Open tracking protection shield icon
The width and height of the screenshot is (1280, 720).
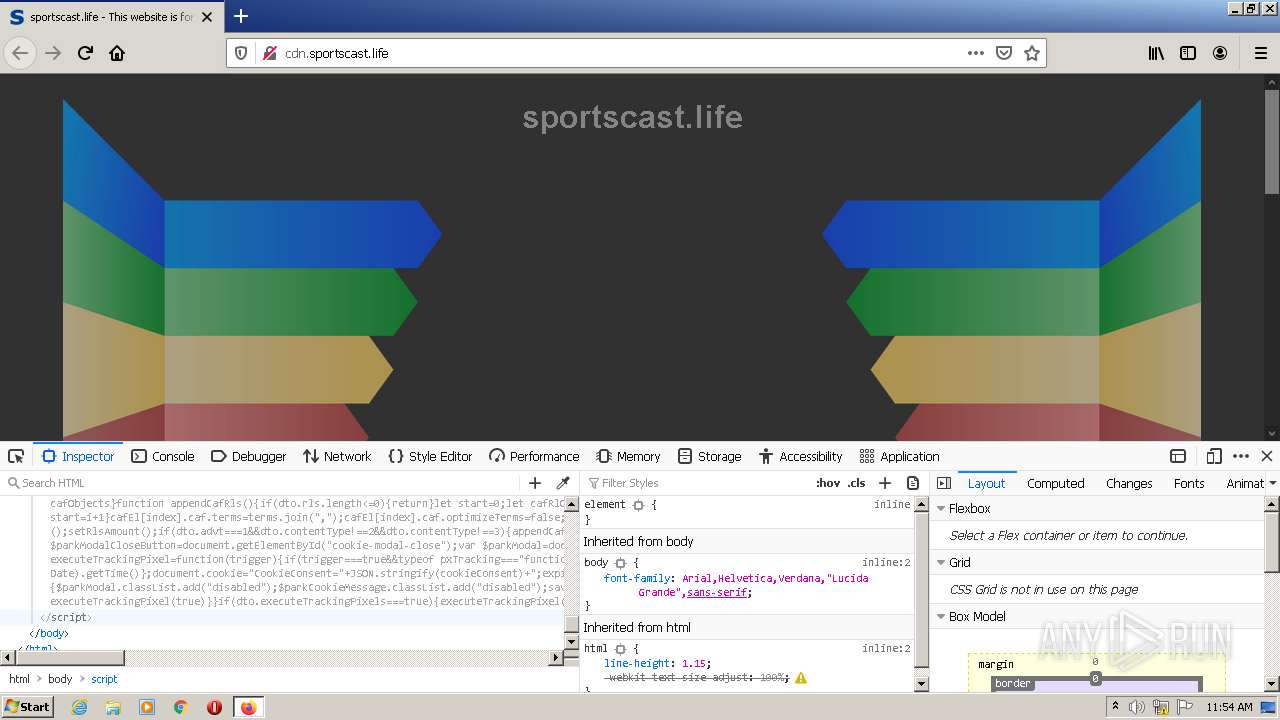(x=241, y=53)
